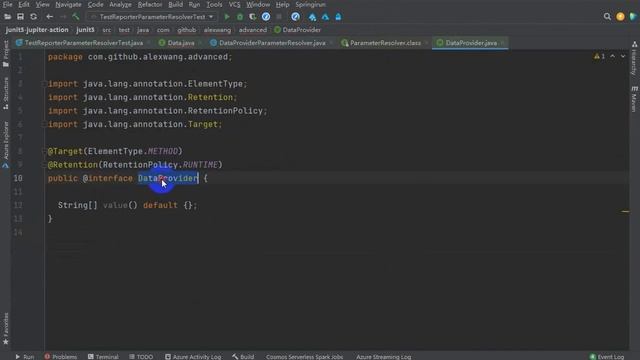Click the orange circular icon near search
The image size is (640, 360).
point(620,17)
